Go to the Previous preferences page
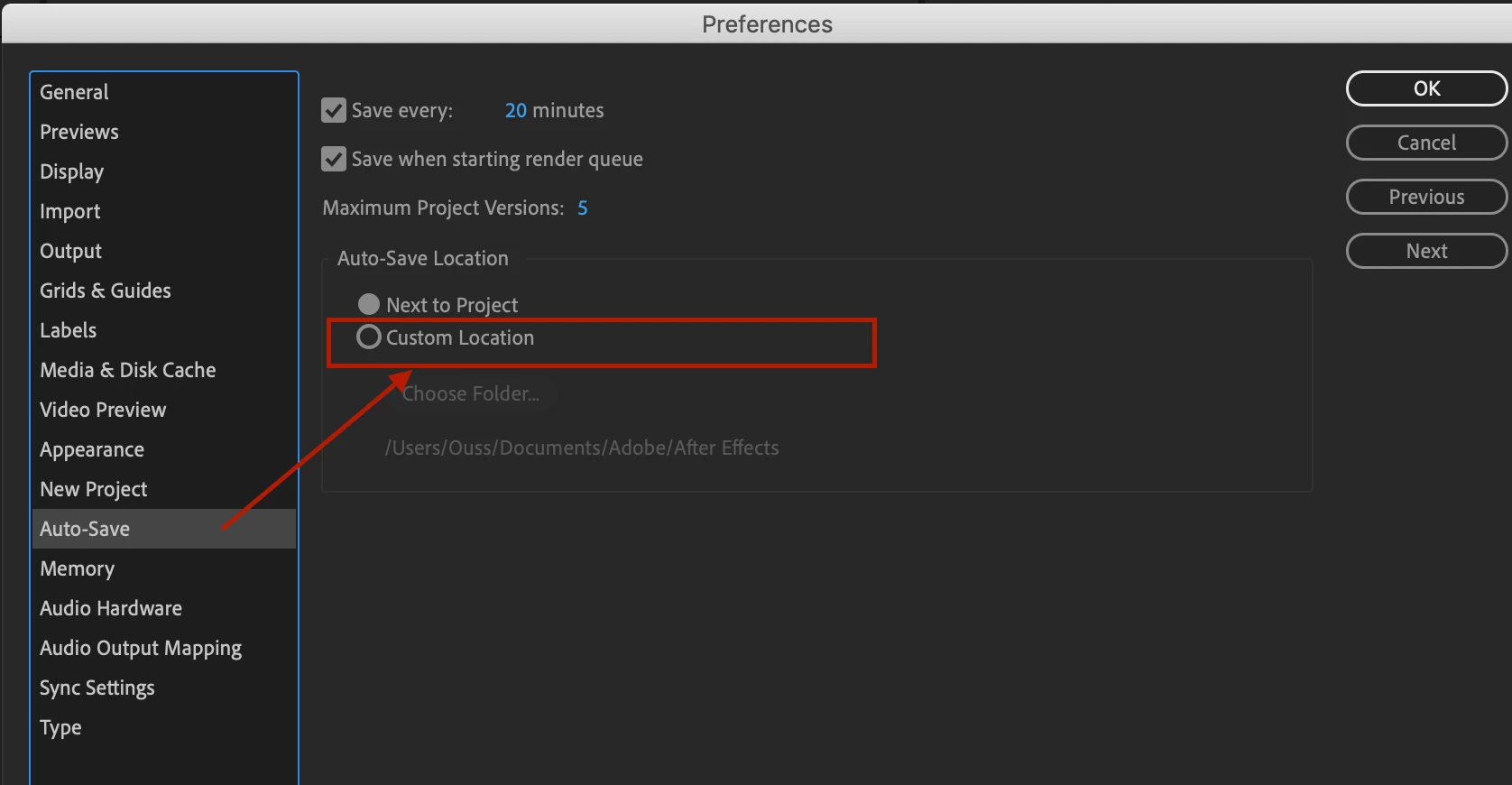The image size is (1512, 785). pos(1426,197)
